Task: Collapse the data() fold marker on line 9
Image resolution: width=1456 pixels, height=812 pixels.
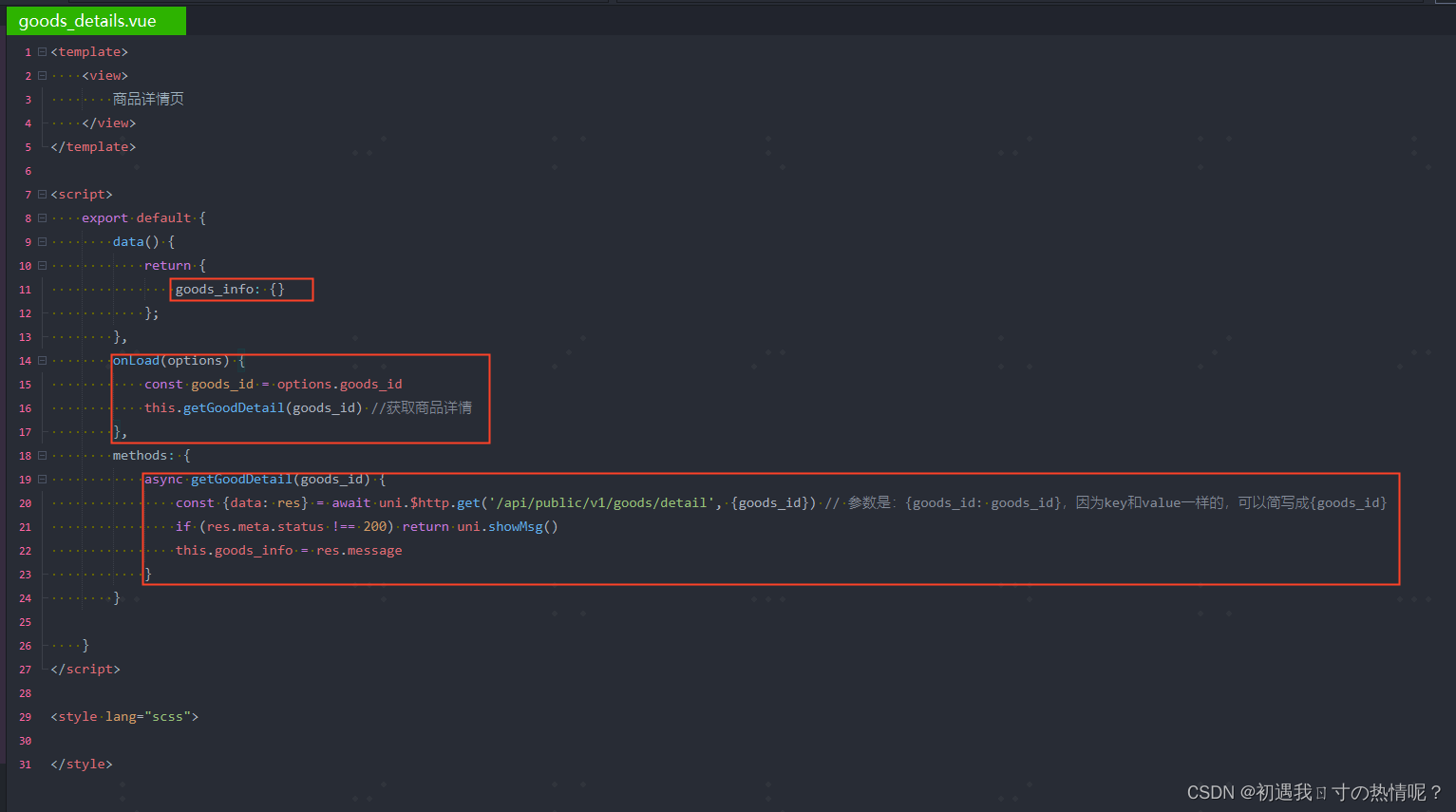Action: tap(42, 242)
